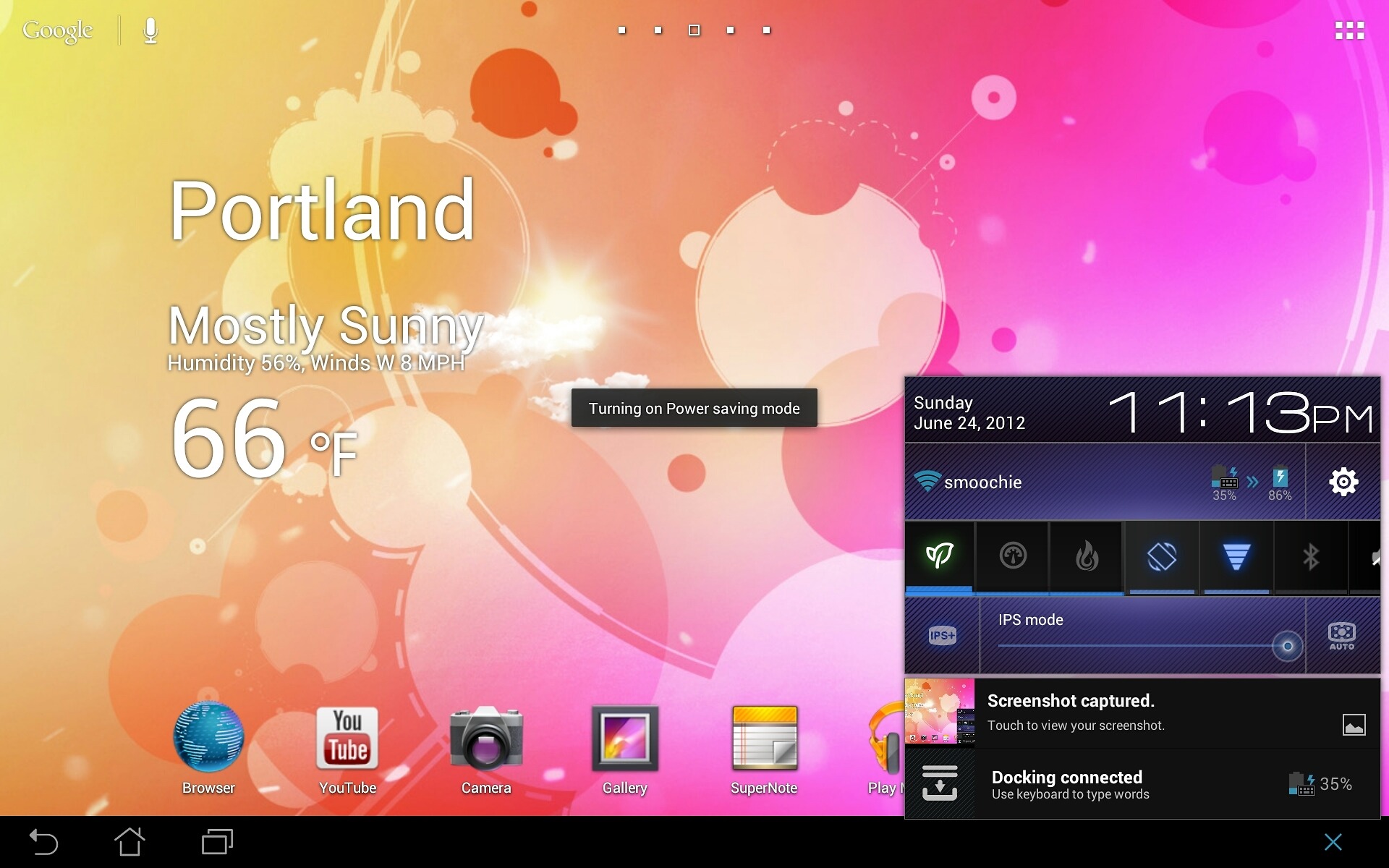Enable auto brightness AUTO icon
The height and width of the screenshot is (868, 1389).
(1342, 635)
